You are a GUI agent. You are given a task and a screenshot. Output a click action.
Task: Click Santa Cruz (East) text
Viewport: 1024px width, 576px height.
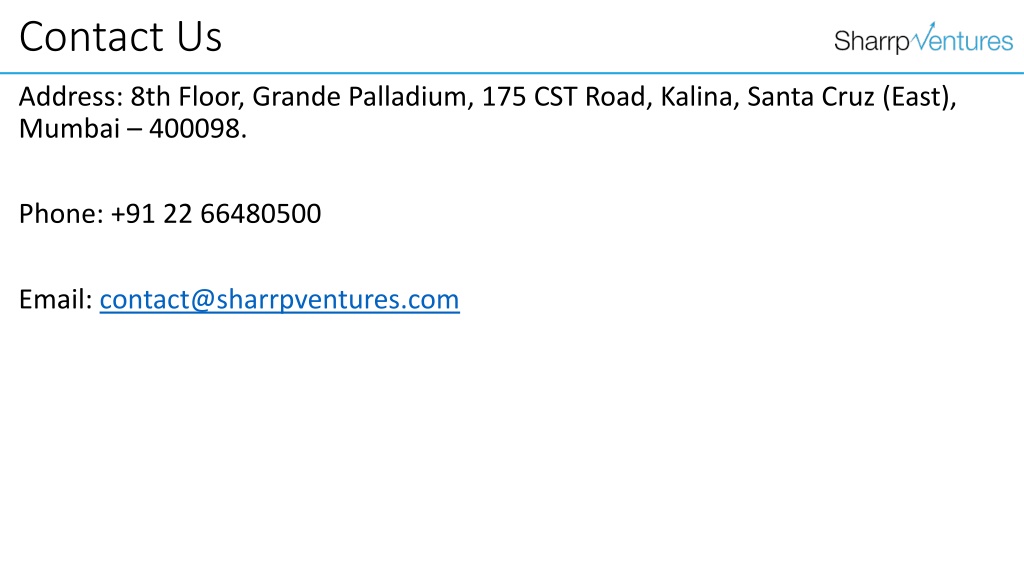851,97
